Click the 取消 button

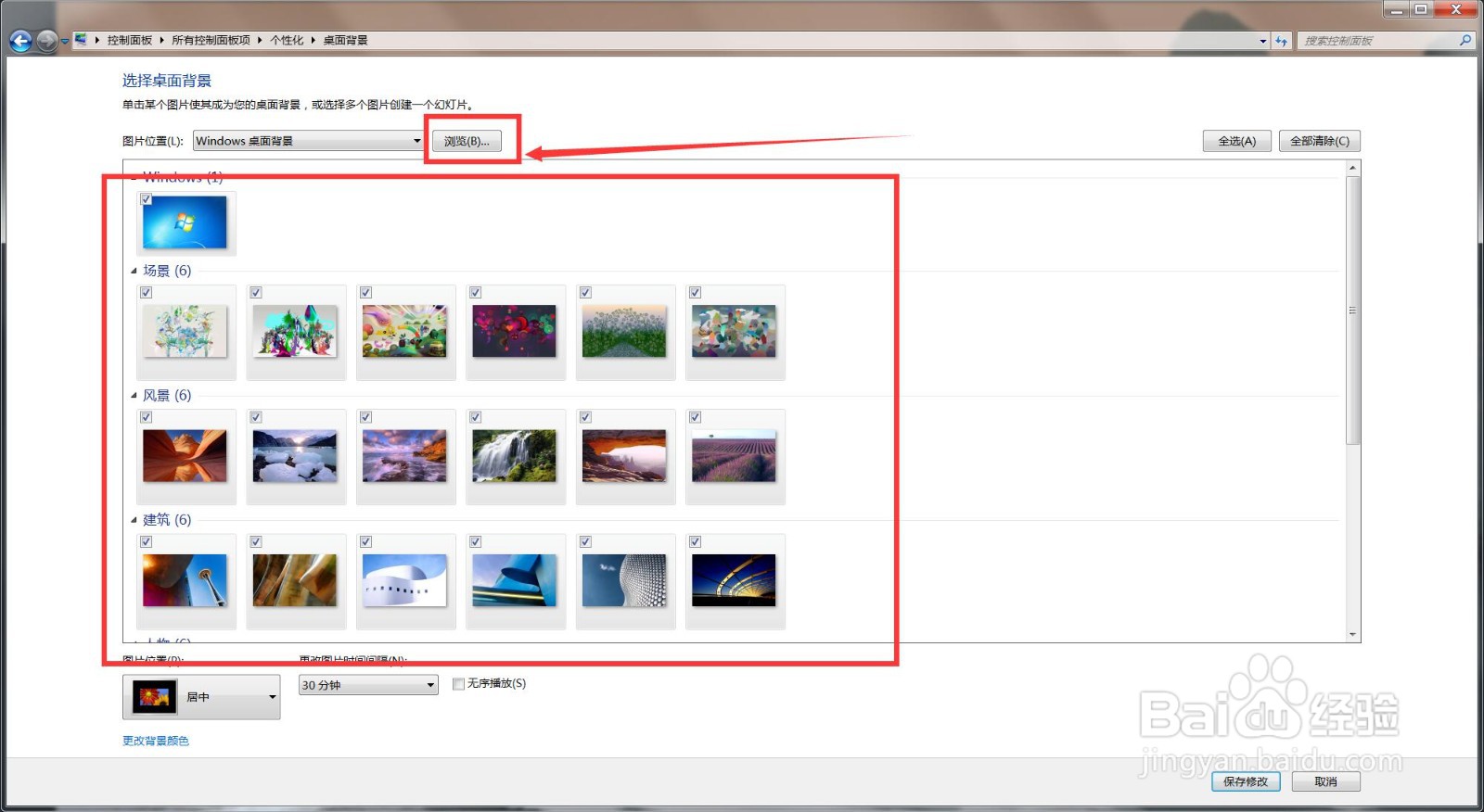(1326, 781)
